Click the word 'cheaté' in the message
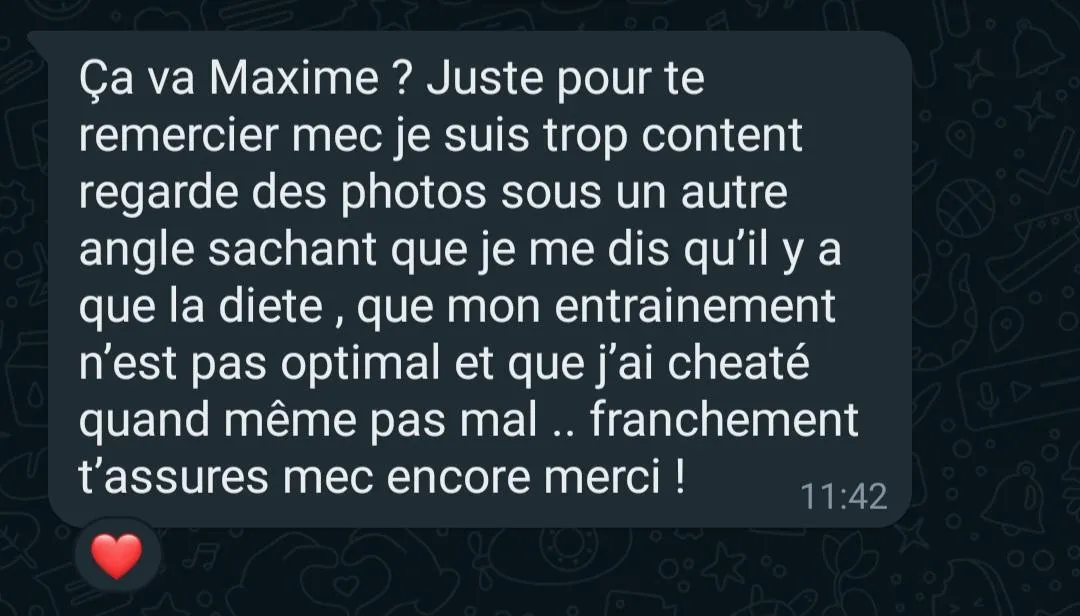Viewport: 1080px width, 616px height. click(x=738, y=362)
